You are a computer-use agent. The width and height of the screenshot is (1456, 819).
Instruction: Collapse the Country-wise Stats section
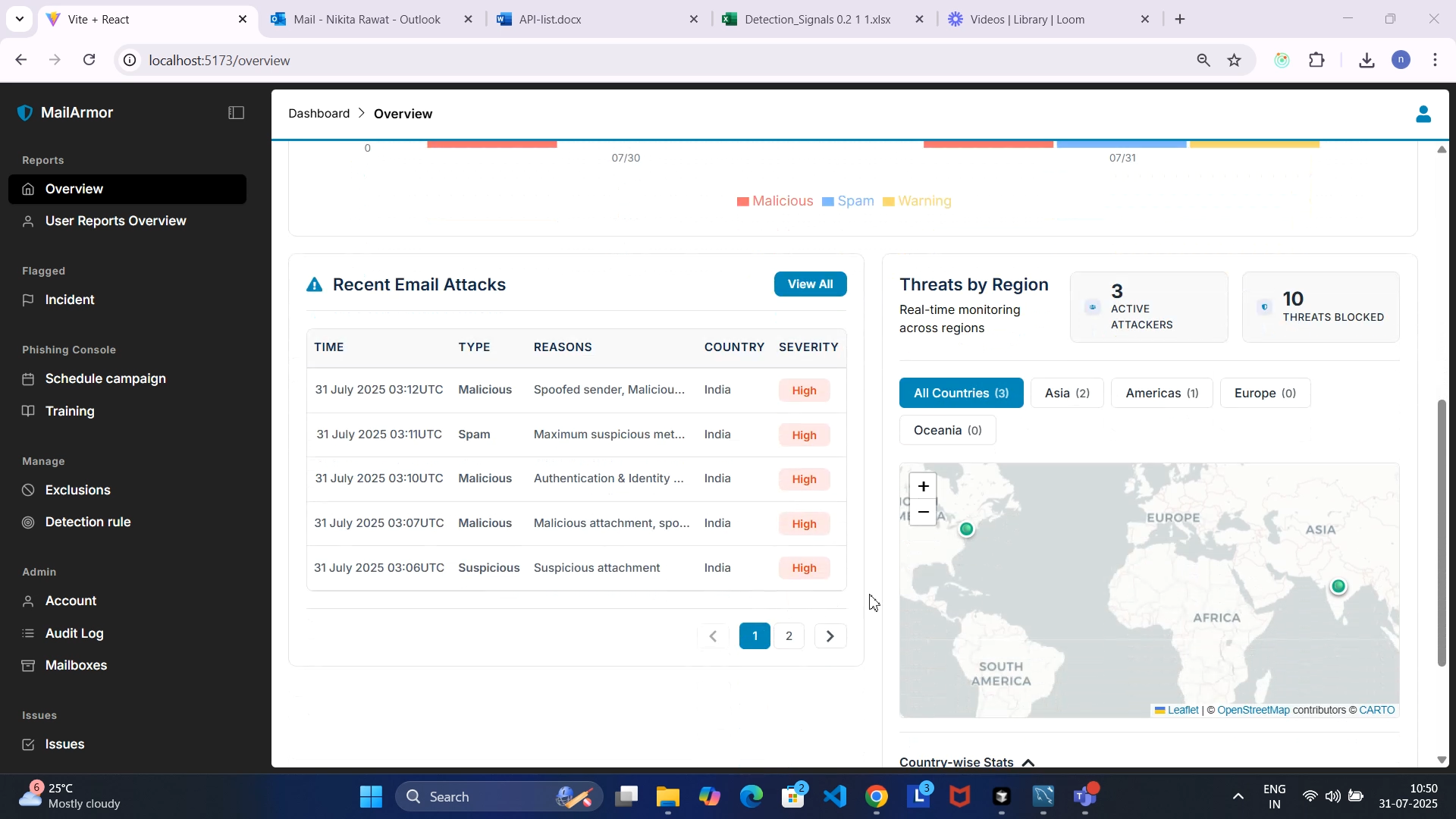pyautogui.click(x=1028, y=762)
